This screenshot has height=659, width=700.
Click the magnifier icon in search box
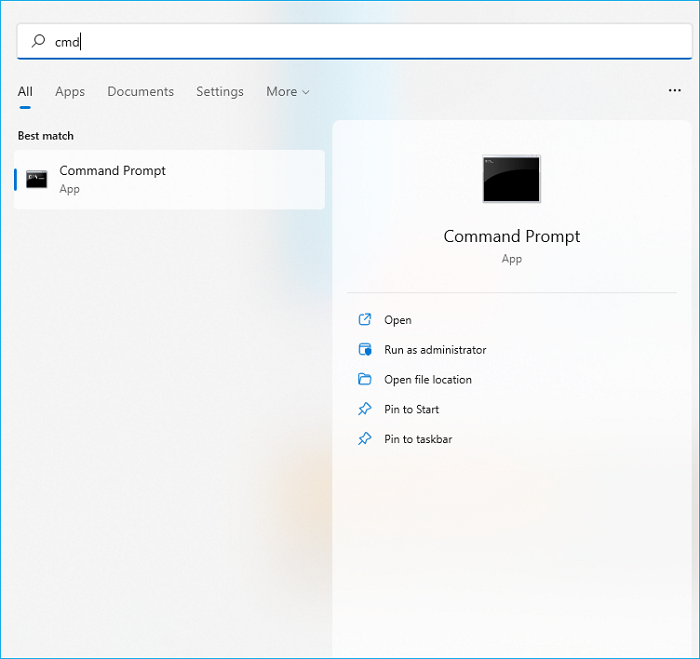click(38, 42)
